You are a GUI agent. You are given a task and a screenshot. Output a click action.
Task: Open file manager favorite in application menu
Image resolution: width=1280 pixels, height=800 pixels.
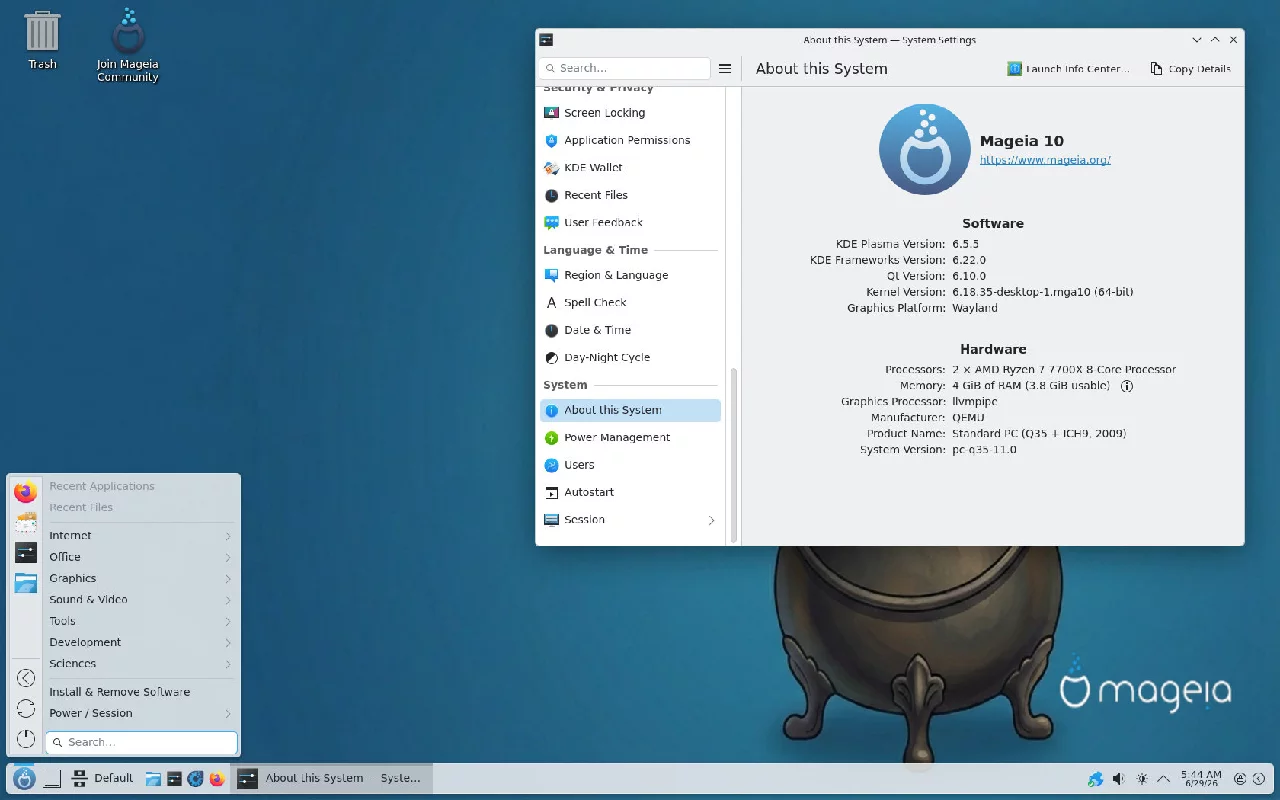click(26, 583)
